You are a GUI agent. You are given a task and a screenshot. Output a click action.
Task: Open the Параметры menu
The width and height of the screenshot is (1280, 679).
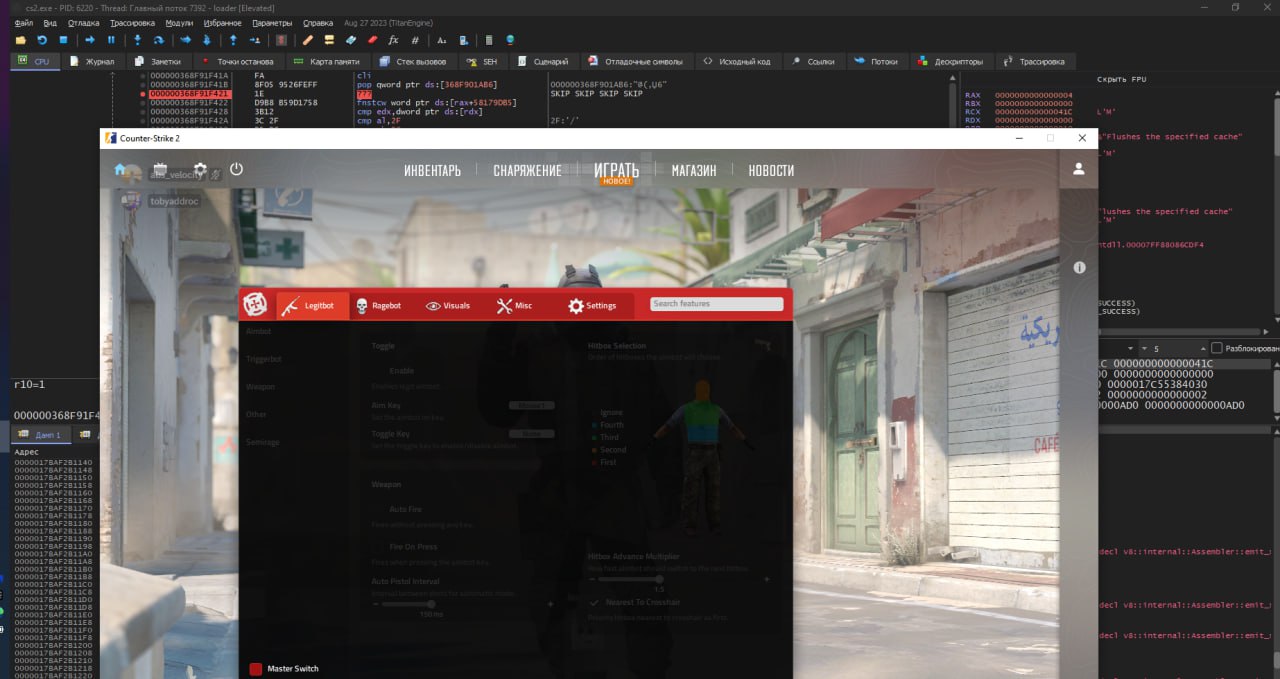click(272, 22)
